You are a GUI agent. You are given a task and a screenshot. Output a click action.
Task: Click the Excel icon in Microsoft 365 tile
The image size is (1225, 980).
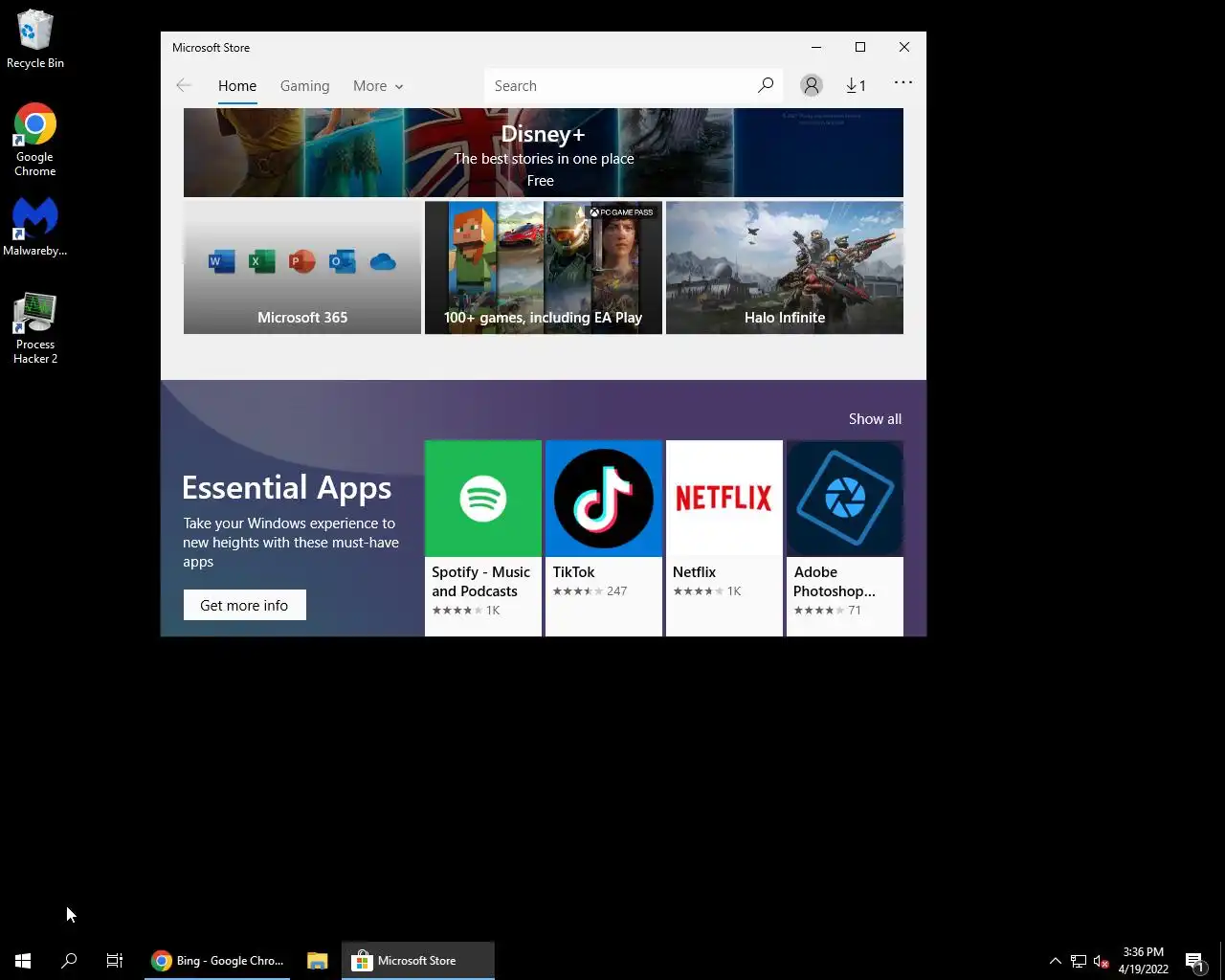pyautogui.click(x=261, y=261)
